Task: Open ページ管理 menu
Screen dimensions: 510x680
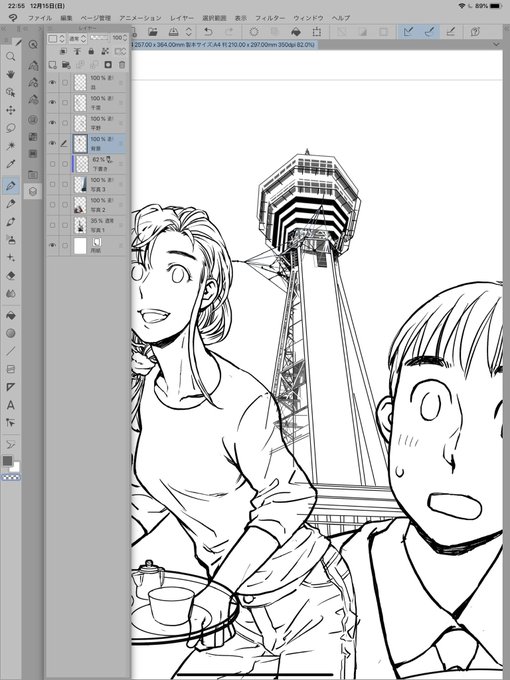Action: pos(96,18)
